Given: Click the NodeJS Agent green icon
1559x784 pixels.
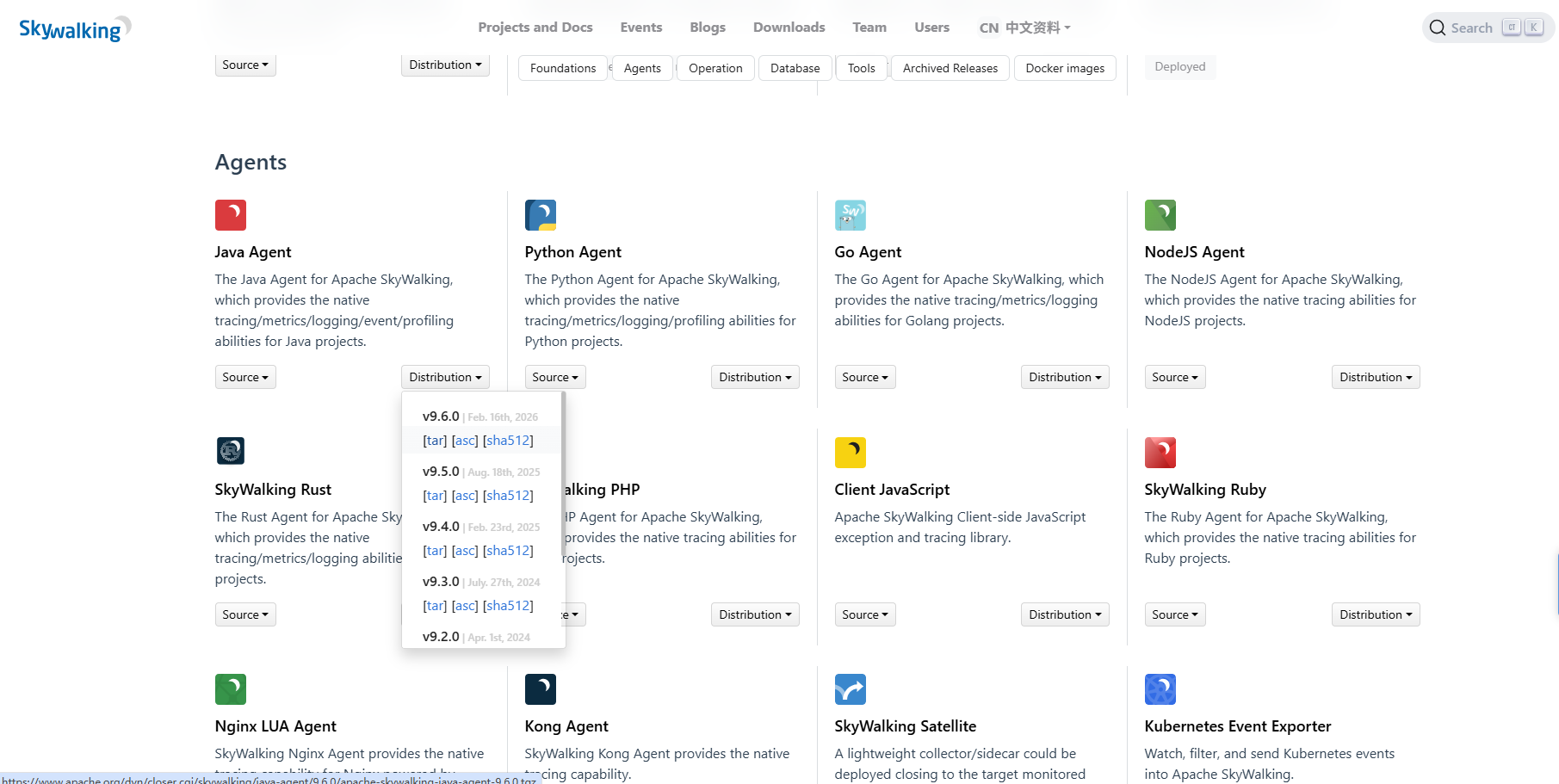Looking at the screenshot, I should (1160, 215).
